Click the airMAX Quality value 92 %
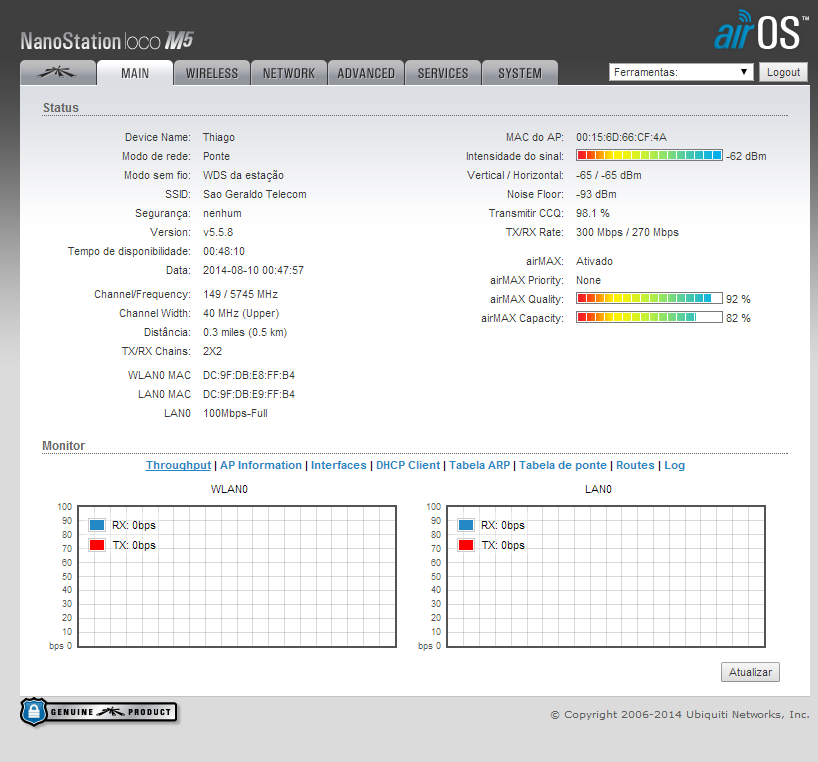 click(738, 299)
